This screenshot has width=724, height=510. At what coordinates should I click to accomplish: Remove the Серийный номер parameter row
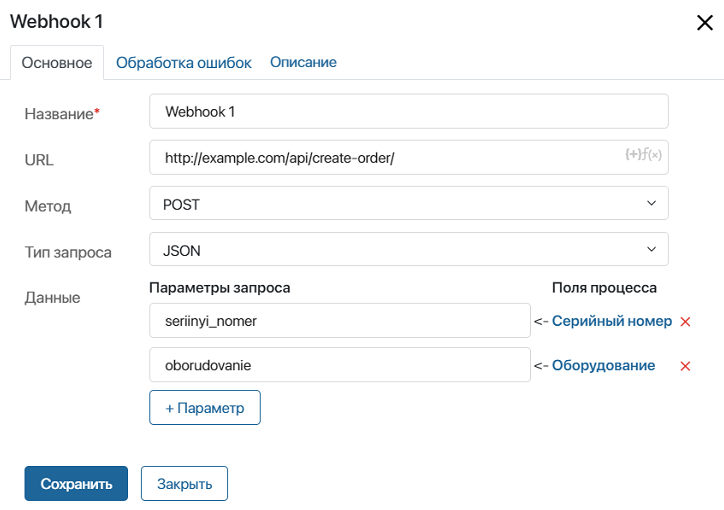(685, 322)
